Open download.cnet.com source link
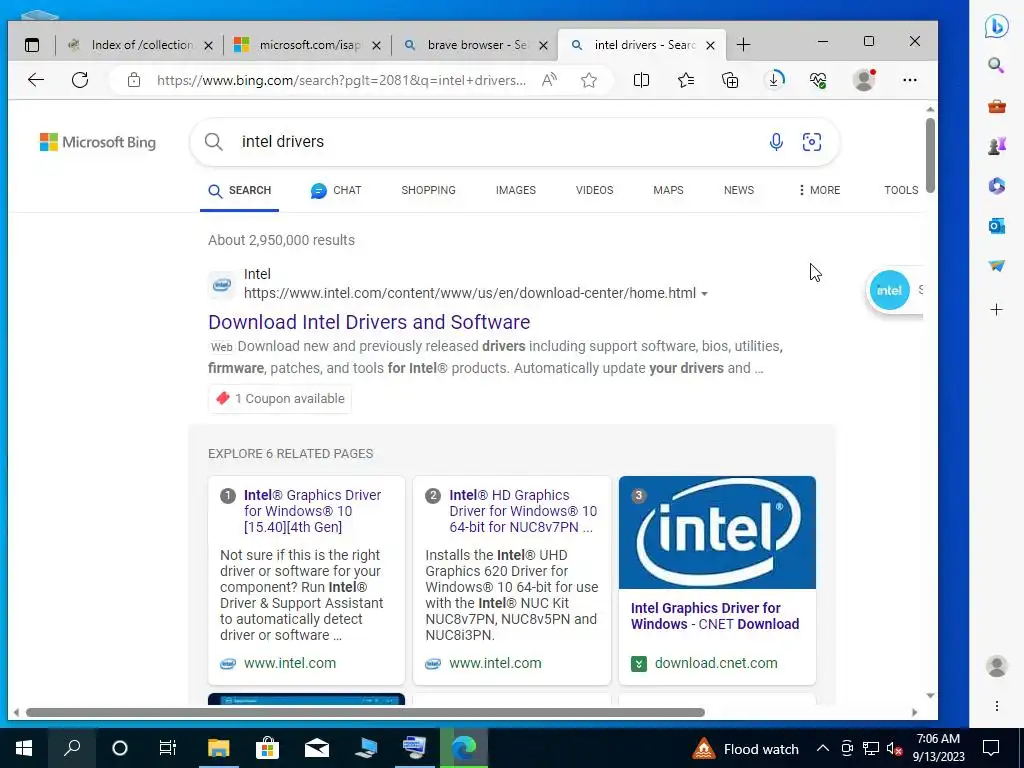 (x=716, y=663)
